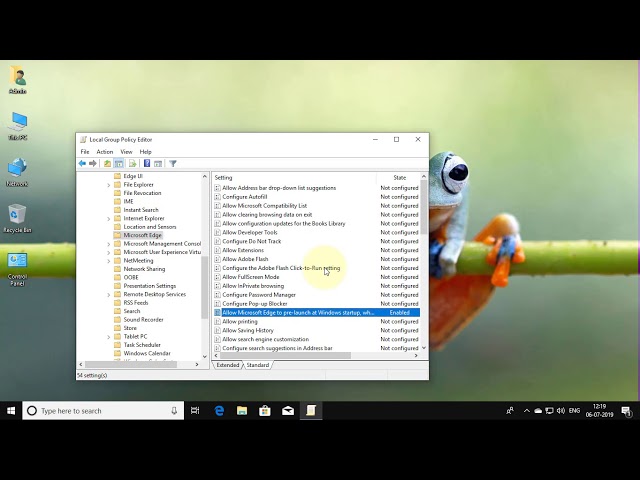Viewport: 640px width, 480px height.
Task: Select the Edge UI folder
Action: click(133, 176)
